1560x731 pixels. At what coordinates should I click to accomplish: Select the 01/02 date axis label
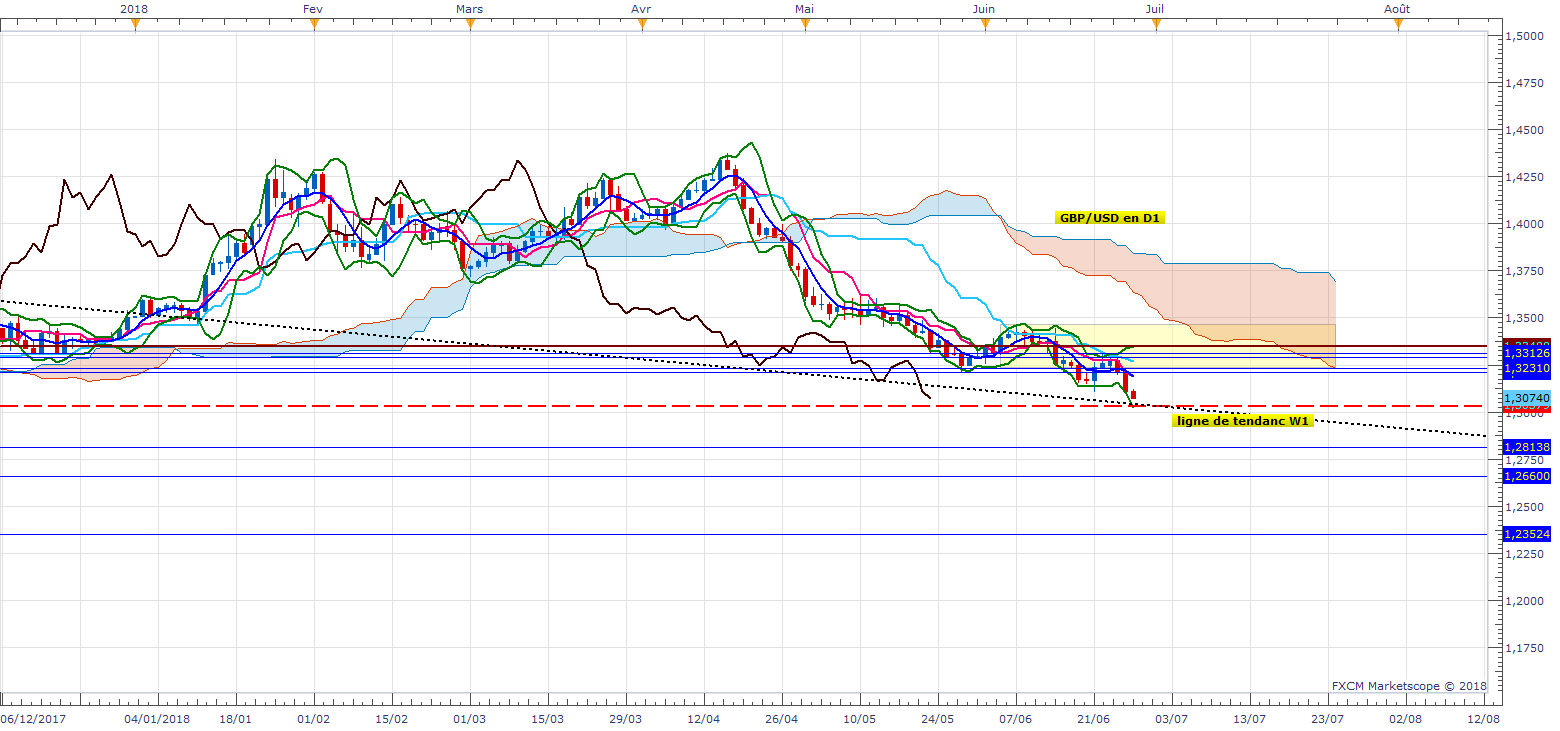click(313, 718)
